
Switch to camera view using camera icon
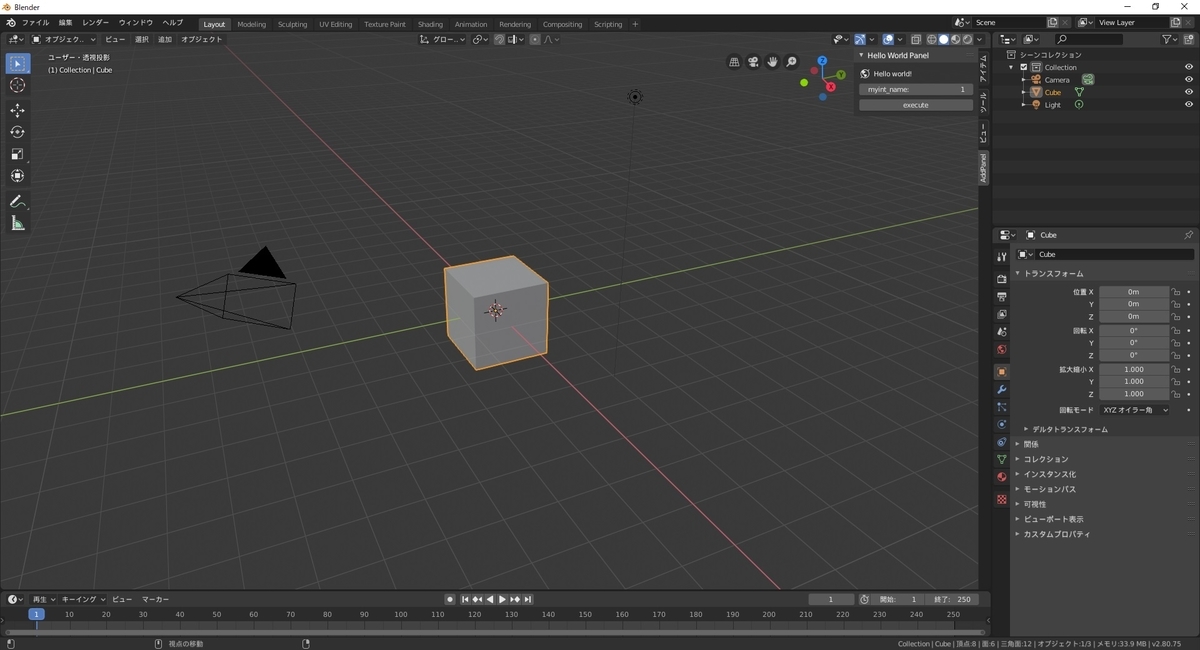(754, 62)
